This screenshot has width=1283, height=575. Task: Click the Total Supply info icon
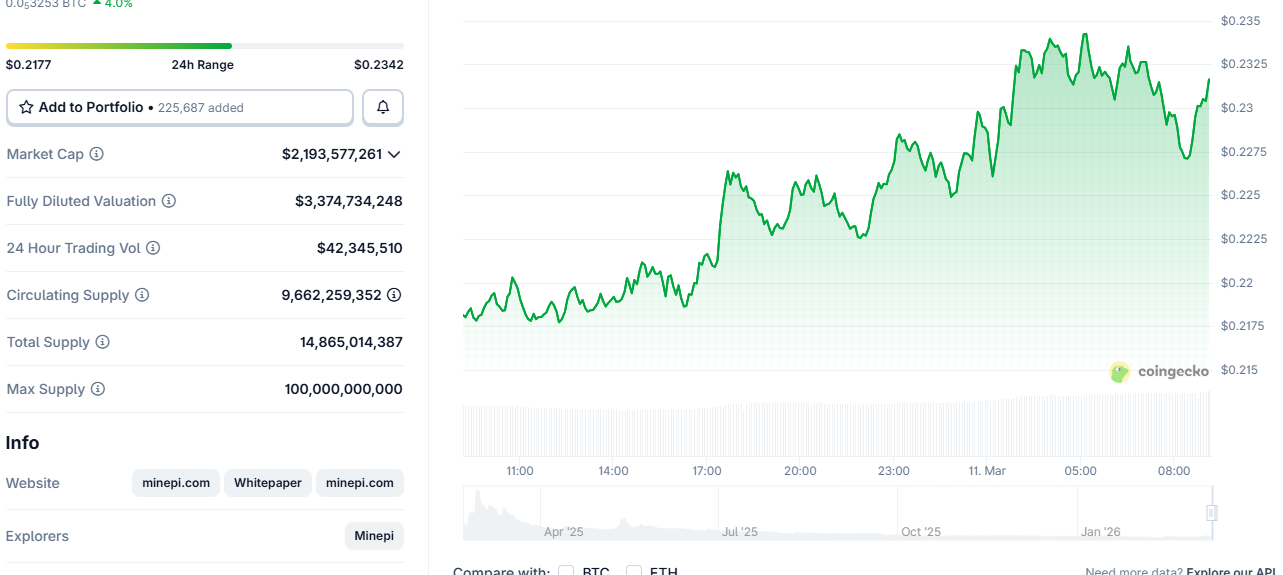pos(103,342)
